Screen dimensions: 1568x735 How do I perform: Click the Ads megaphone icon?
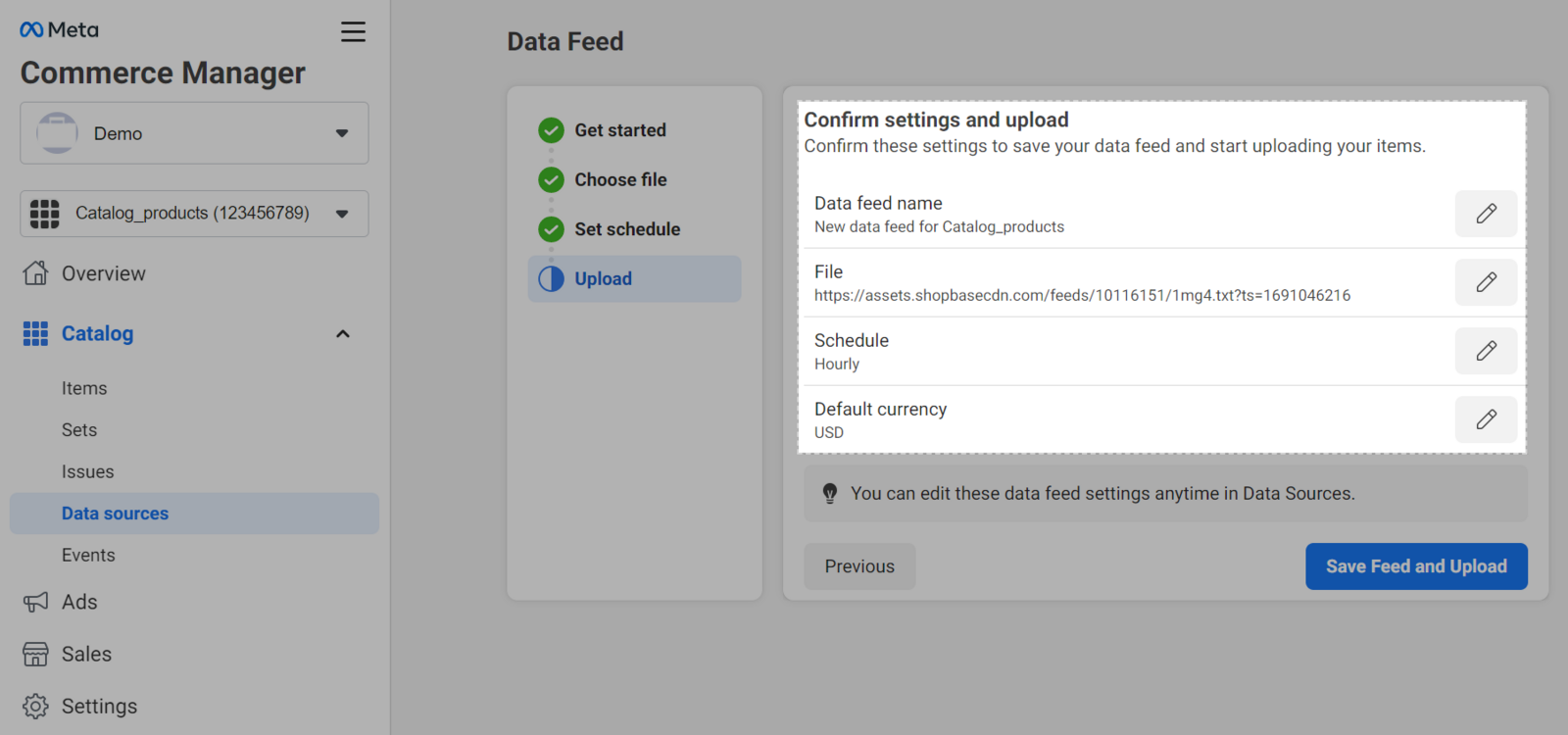tap(35, 602)
